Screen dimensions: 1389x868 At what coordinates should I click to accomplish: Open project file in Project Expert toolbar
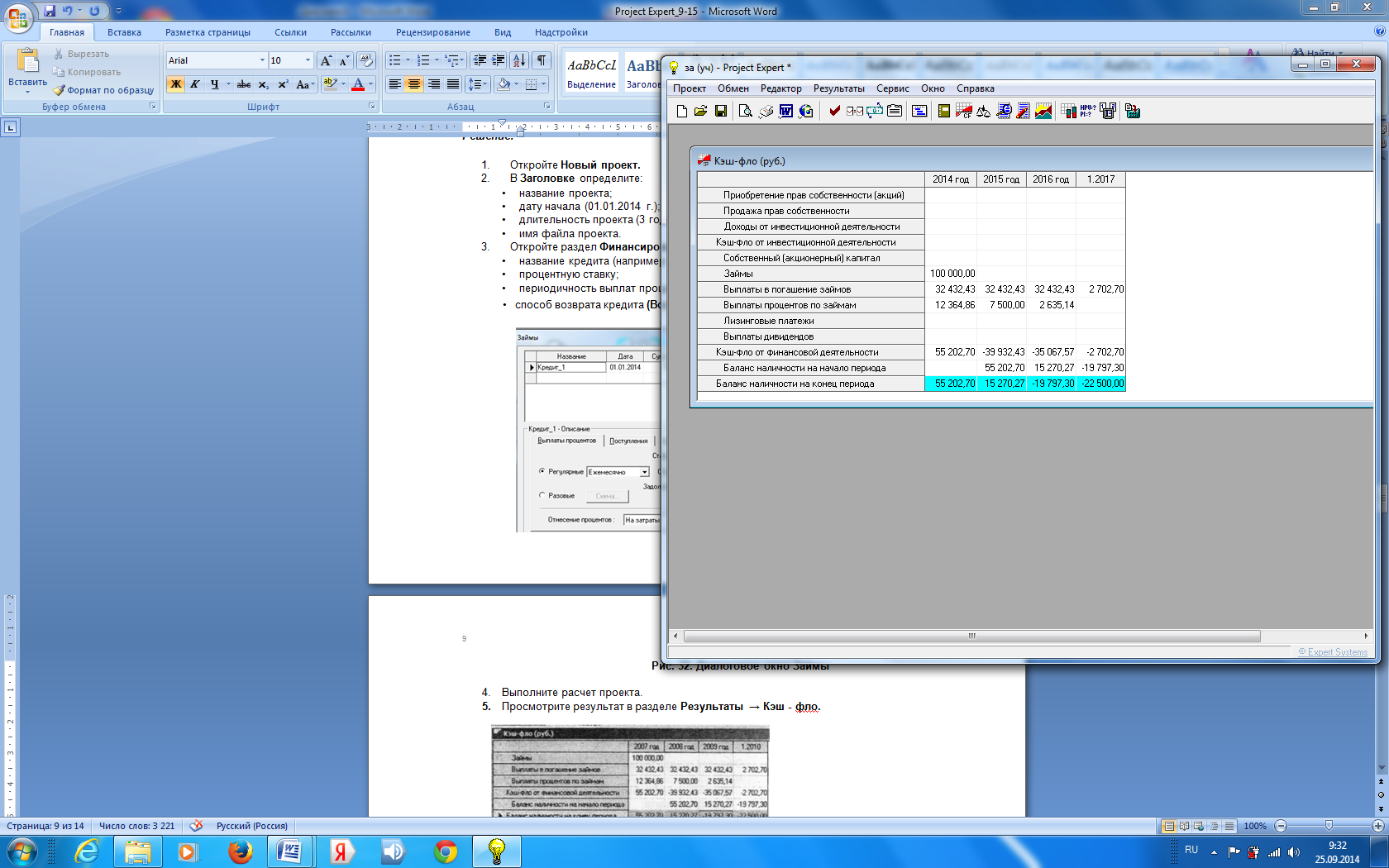(701, 111)
